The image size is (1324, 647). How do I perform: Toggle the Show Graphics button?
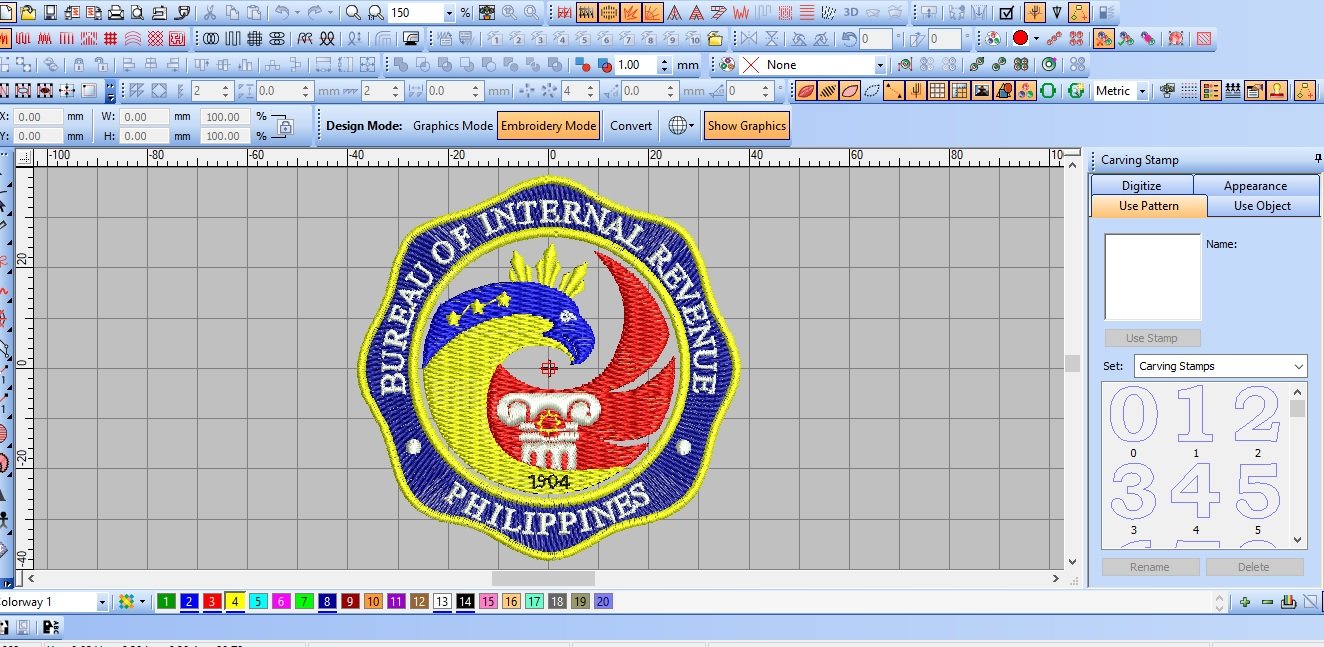pyautogui.click(x=747, y=126)
